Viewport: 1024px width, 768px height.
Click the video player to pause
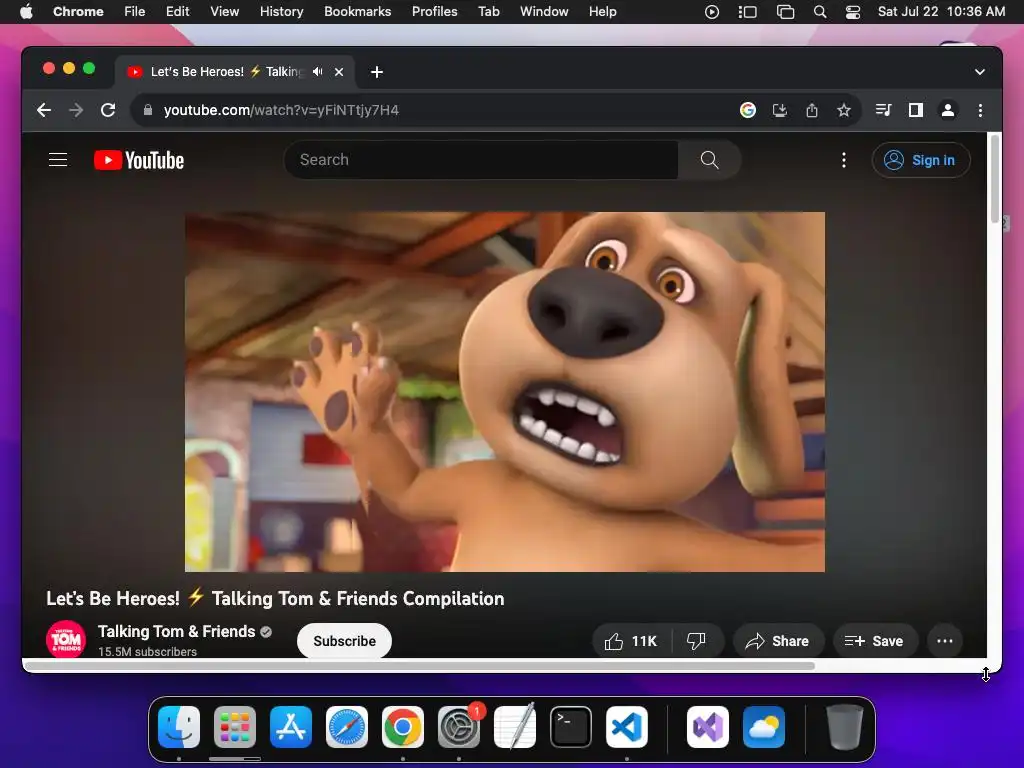point(505,392)
